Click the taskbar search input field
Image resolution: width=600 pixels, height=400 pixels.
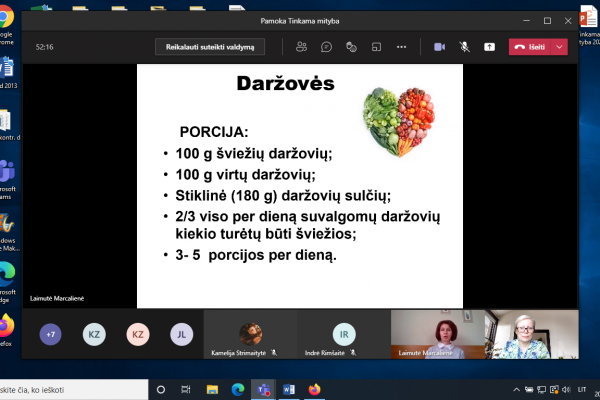73,390
